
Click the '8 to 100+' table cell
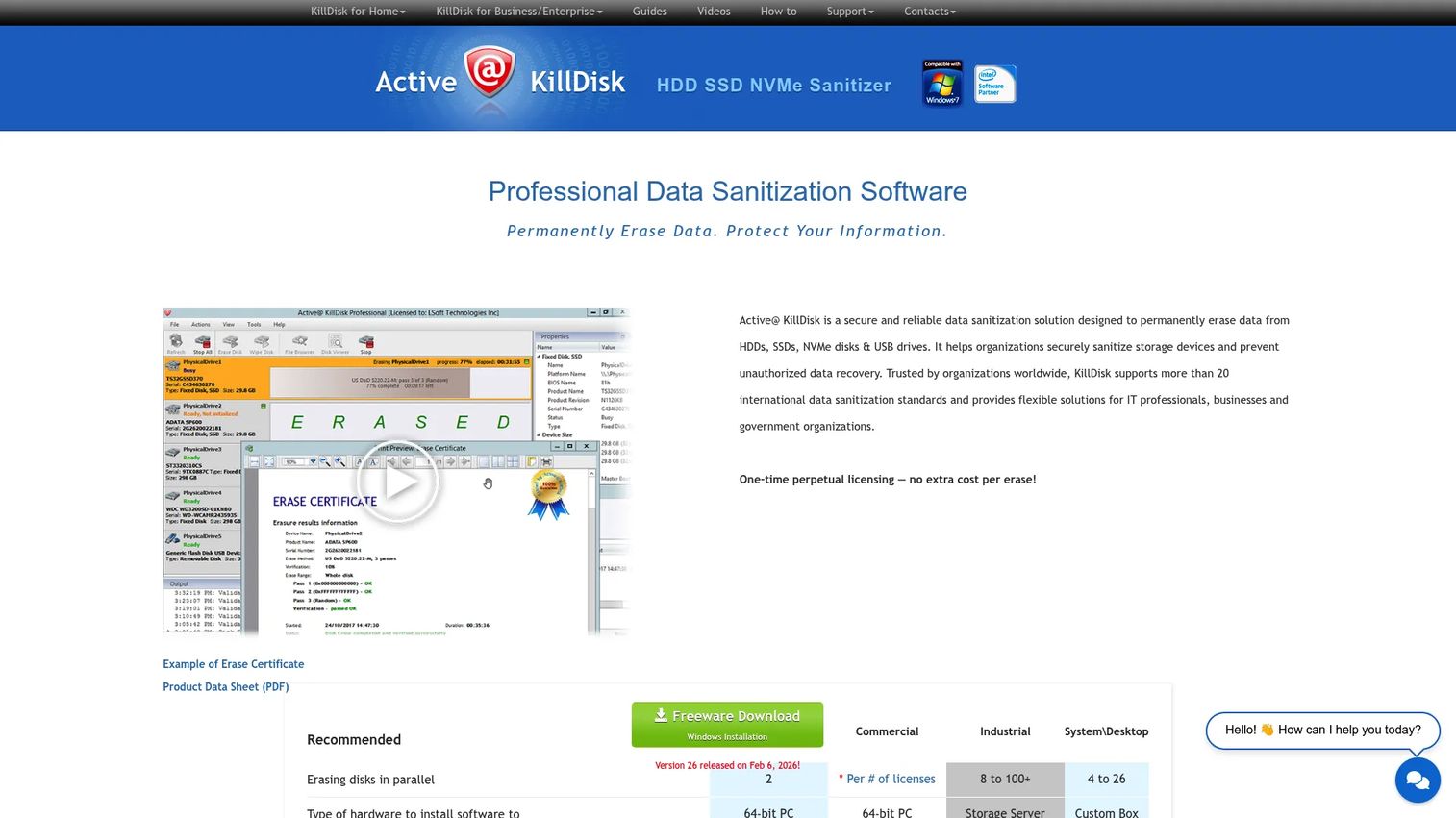(x=1005, y=780)
